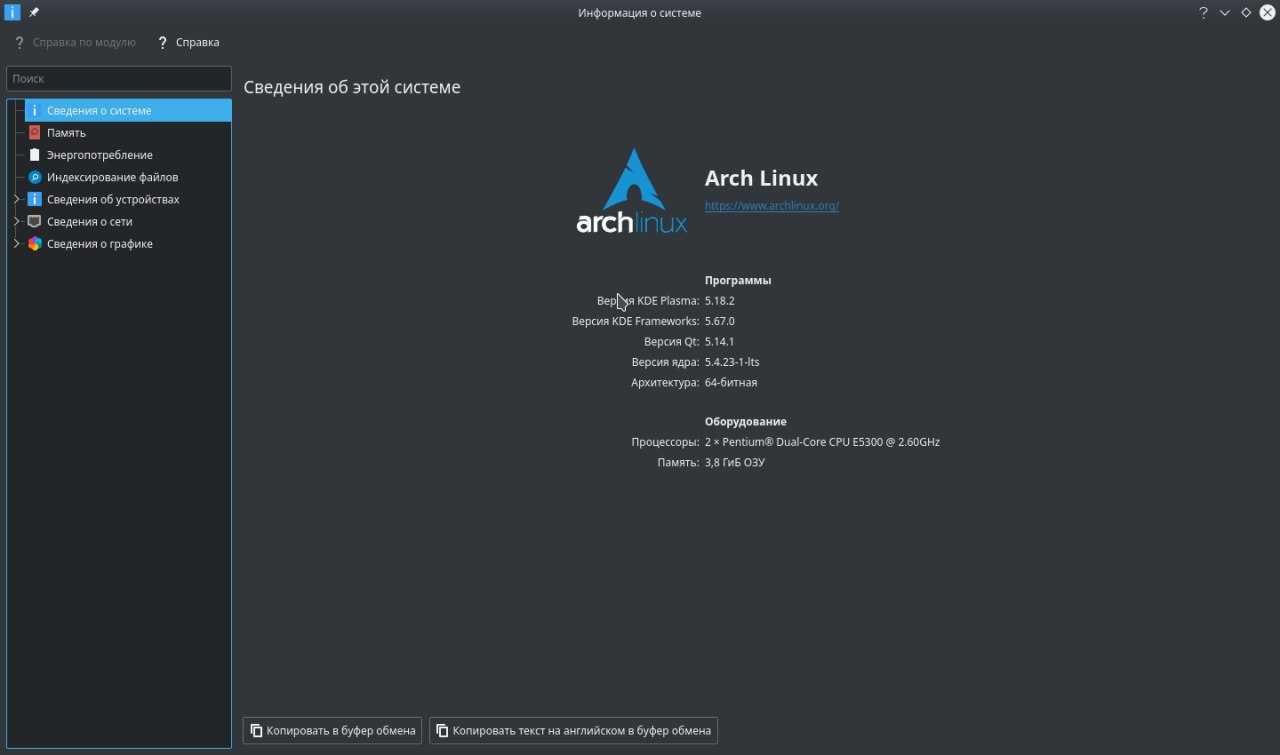Click the "Сведения об этой системе" page title
The width and height of the screenshot is (1280, 755).
point(352,87)
